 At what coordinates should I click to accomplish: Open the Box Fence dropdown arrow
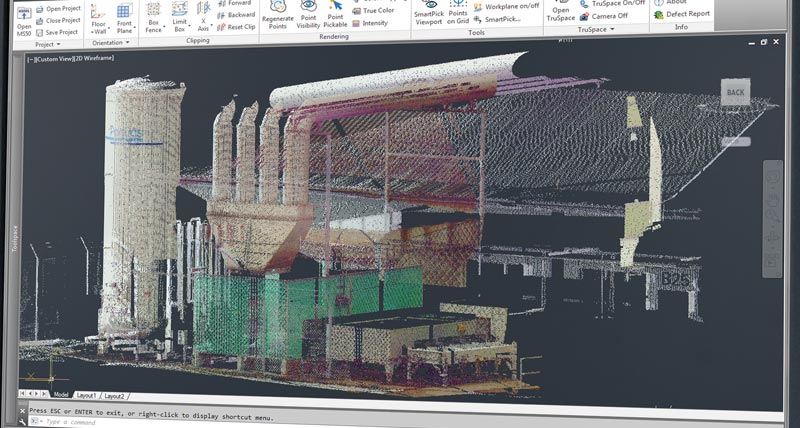(164, 26)
